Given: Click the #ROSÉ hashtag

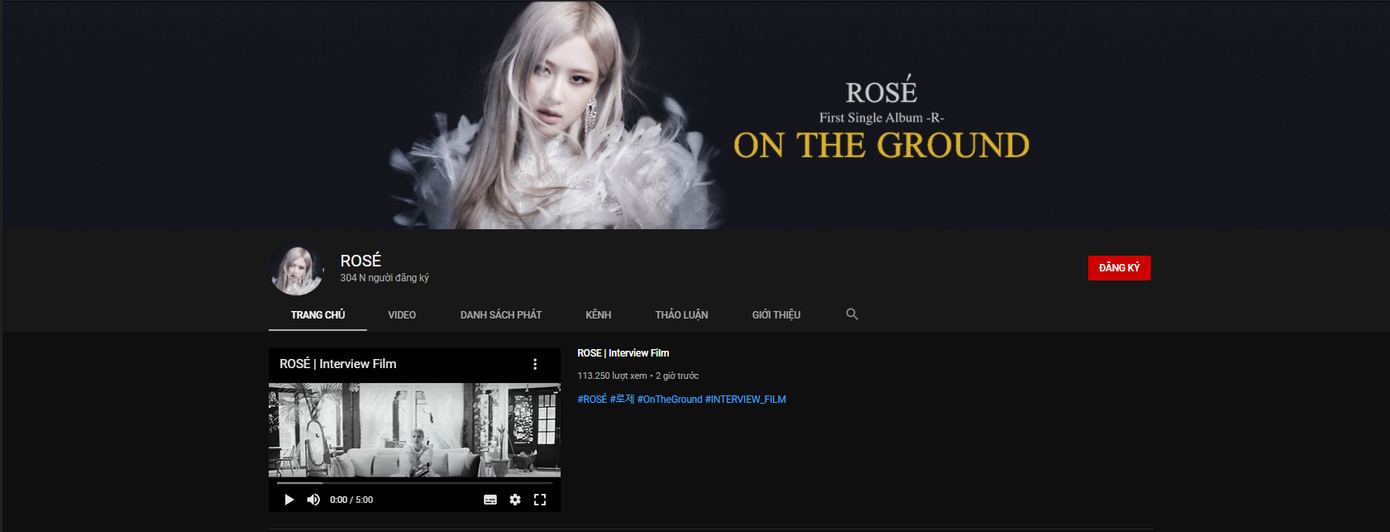Looking at the screenshot, I should tap(592, 399).
